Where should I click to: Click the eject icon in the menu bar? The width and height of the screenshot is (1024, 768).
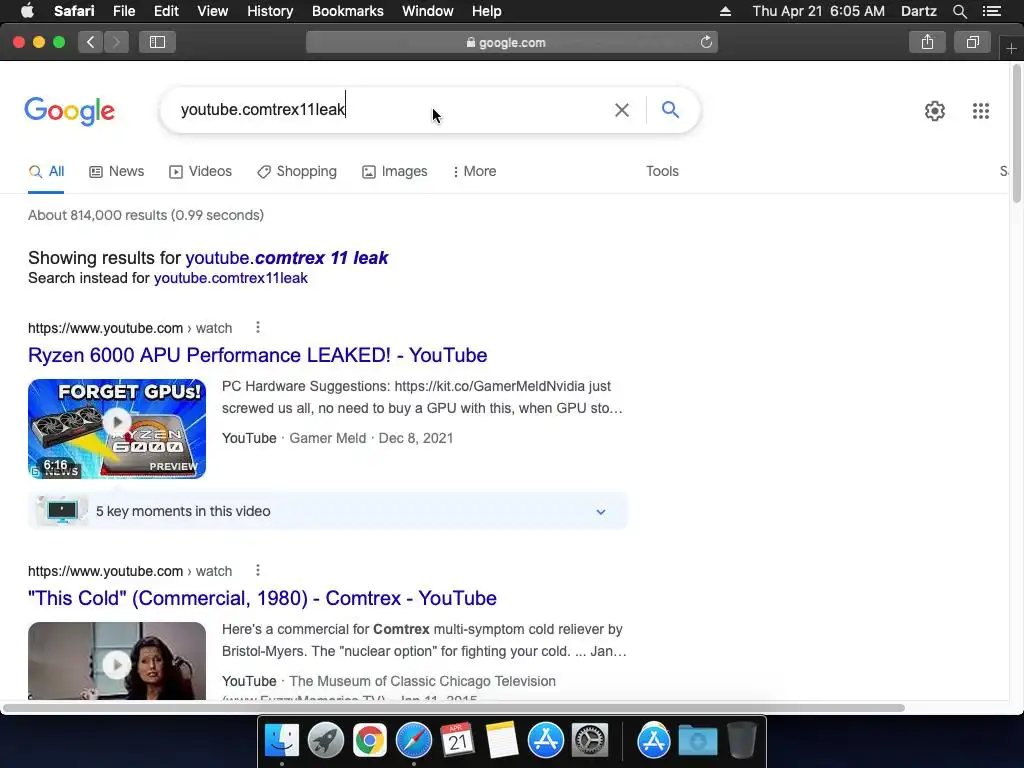(x=725, y=11)
